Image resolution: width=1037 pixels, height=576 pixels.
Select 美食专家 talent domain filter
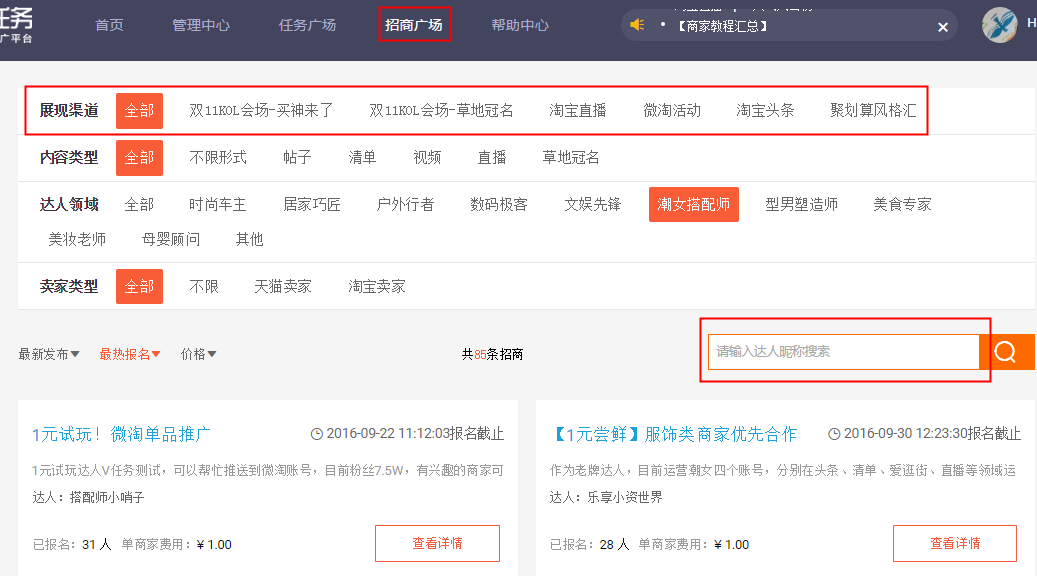coord(902,205)
